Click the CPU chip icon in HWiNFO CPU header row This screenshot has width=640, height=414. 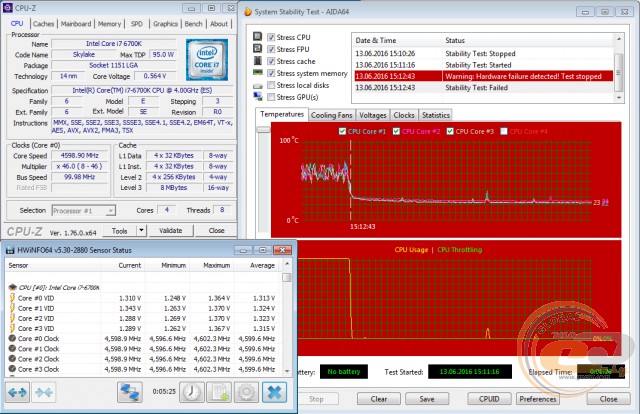coord(13,287)
